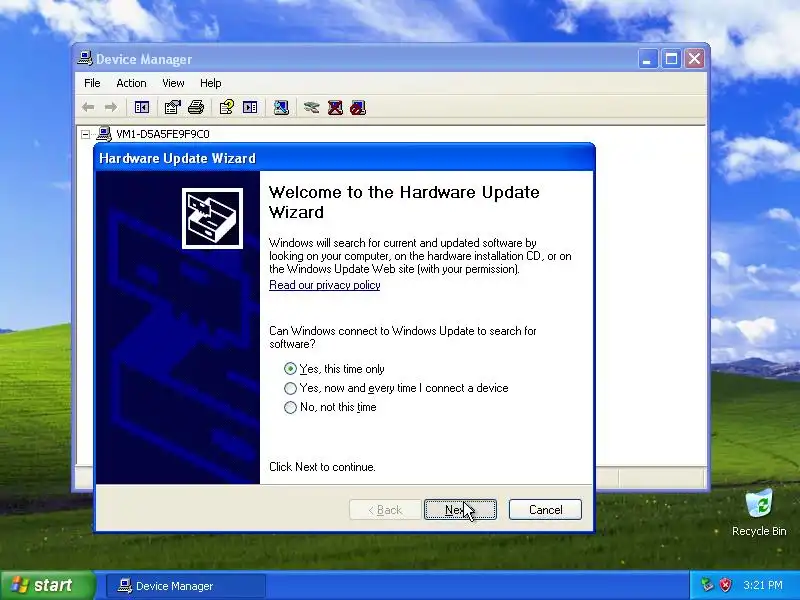
Task: Click the Start button
Action: pos(47,585)
